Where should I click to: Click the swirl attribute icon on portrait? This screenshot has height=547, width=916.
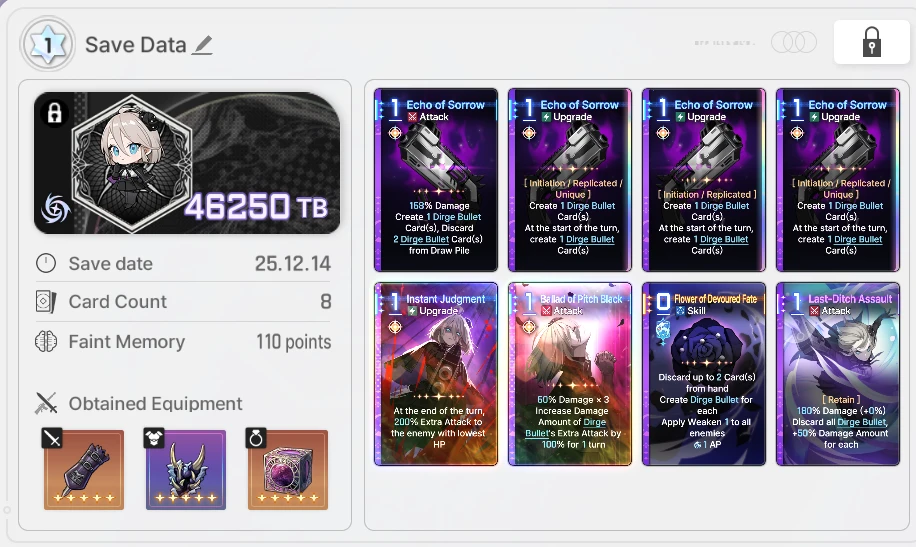coord(56,209)
